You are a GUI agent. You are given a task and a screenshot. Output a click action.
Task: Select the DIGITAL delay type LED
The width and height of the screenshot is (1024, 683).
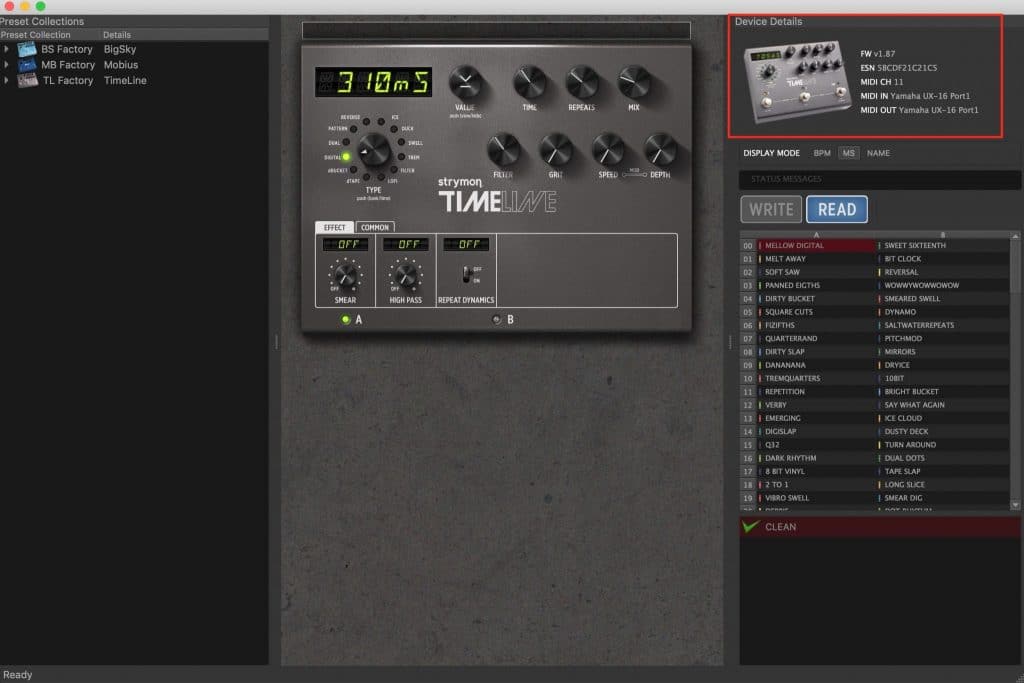point(346,157)
